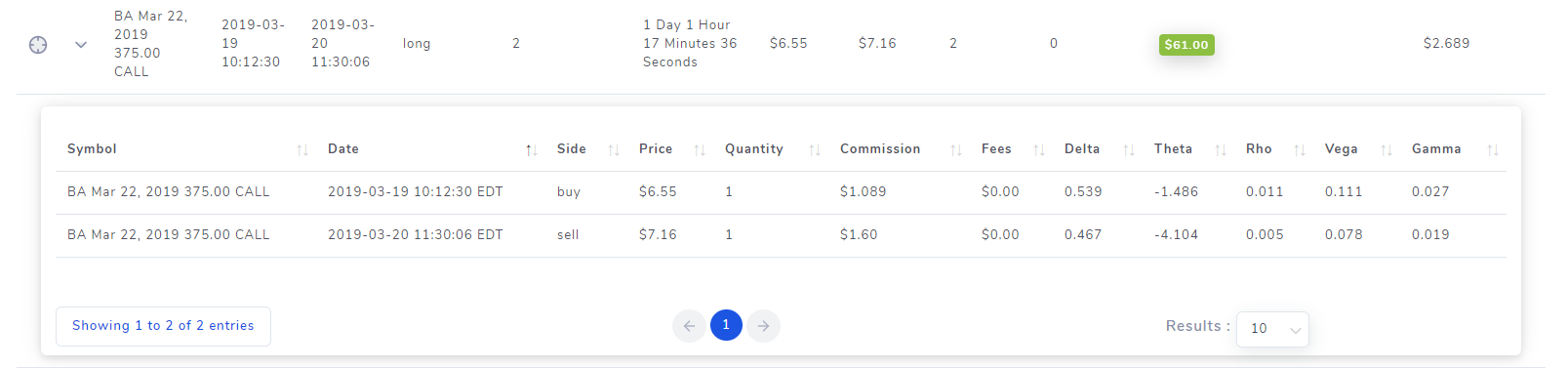Sort by Price column arrows icon
Image resolution: width=1568 pixels, height=368 pixels.
[x=700, y=149]
